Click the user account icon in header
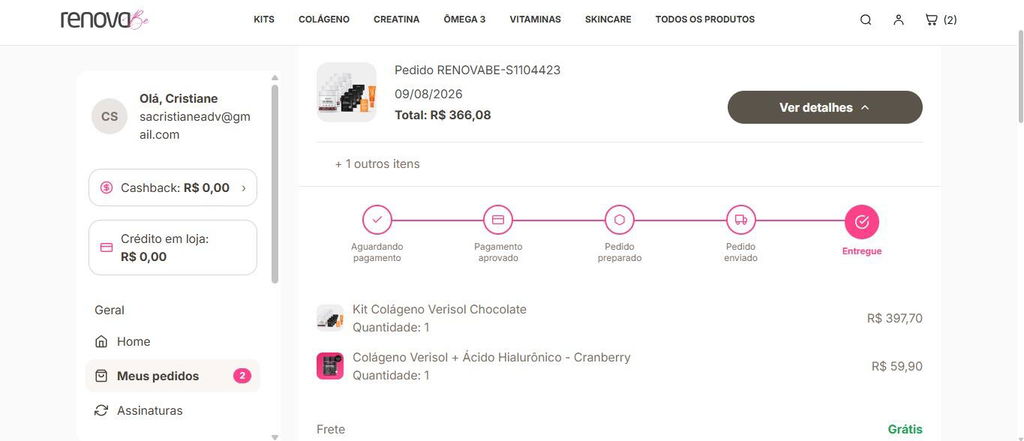Screen dimensions: 1024x441 pos(899,20)
